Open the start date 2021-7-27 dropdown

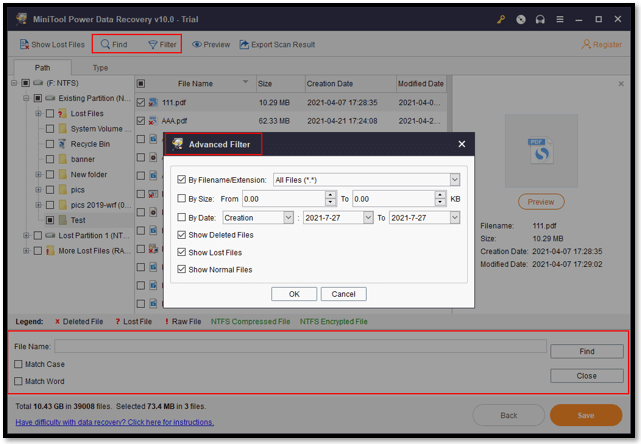[368, 218]
